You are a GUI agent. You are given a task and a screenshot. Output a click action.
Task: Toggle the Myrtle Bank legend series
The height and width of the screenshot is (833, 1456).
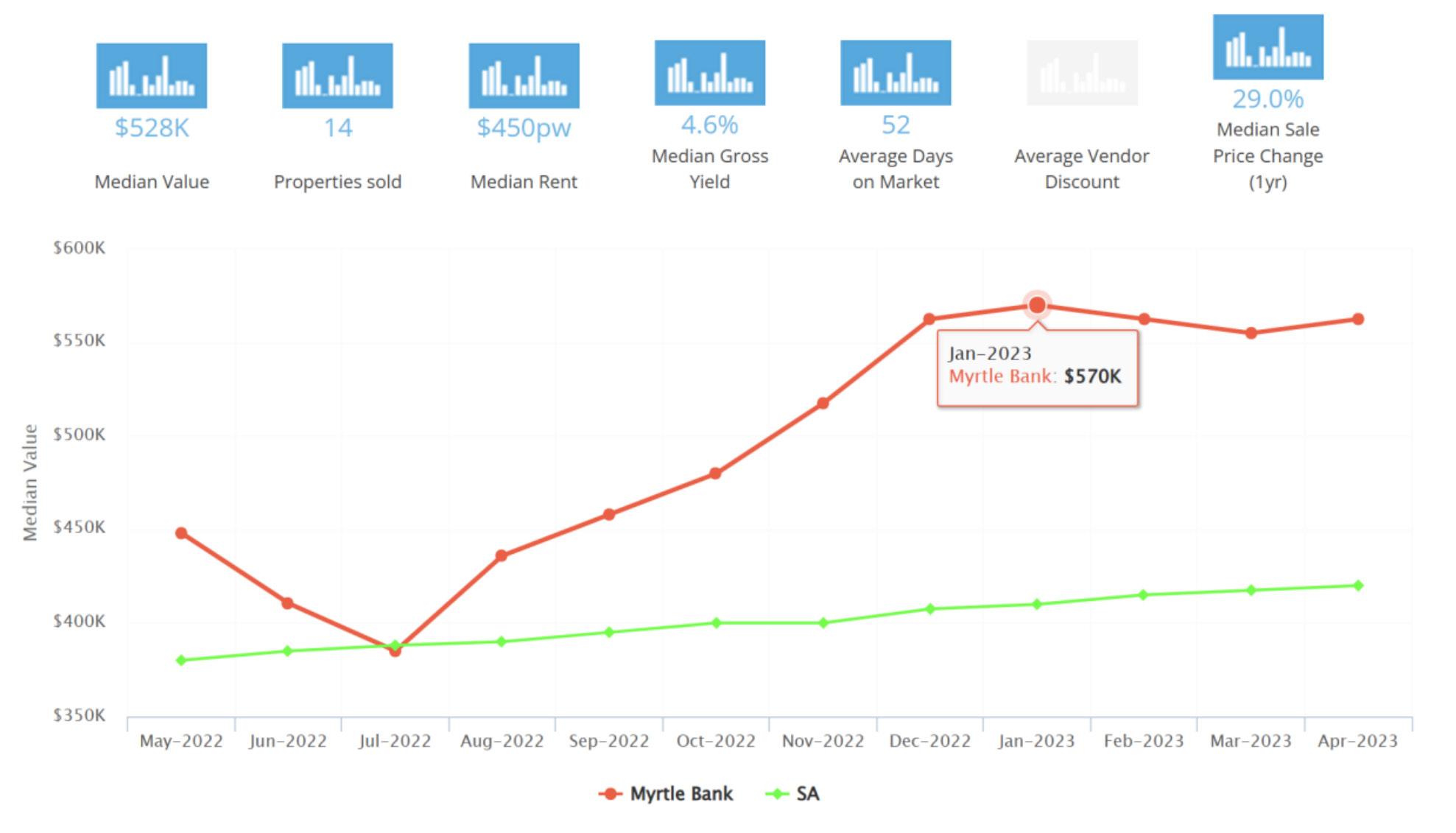(667, 793)
